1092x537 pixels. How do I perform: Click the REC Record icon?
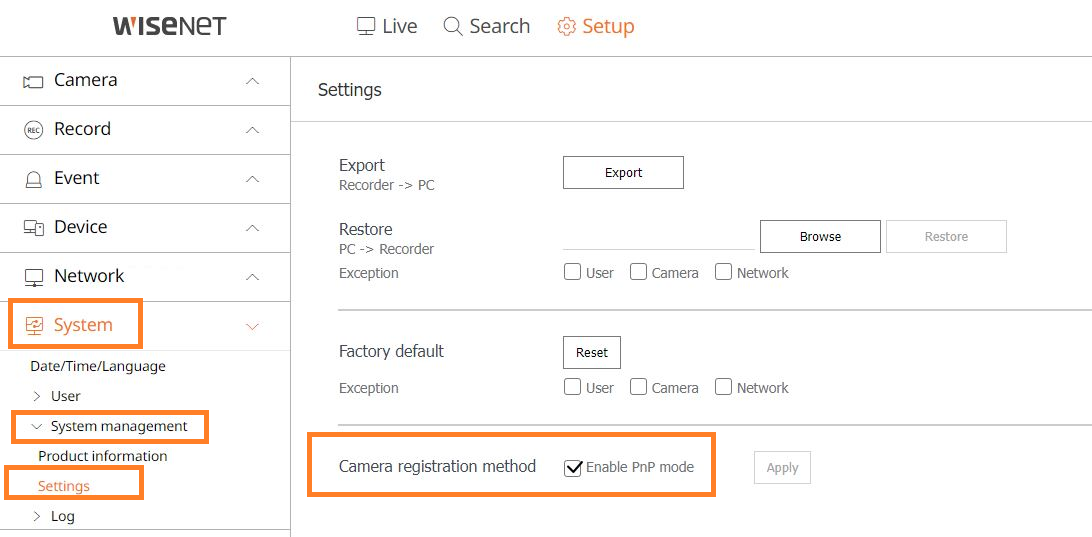tap(33, 130)
